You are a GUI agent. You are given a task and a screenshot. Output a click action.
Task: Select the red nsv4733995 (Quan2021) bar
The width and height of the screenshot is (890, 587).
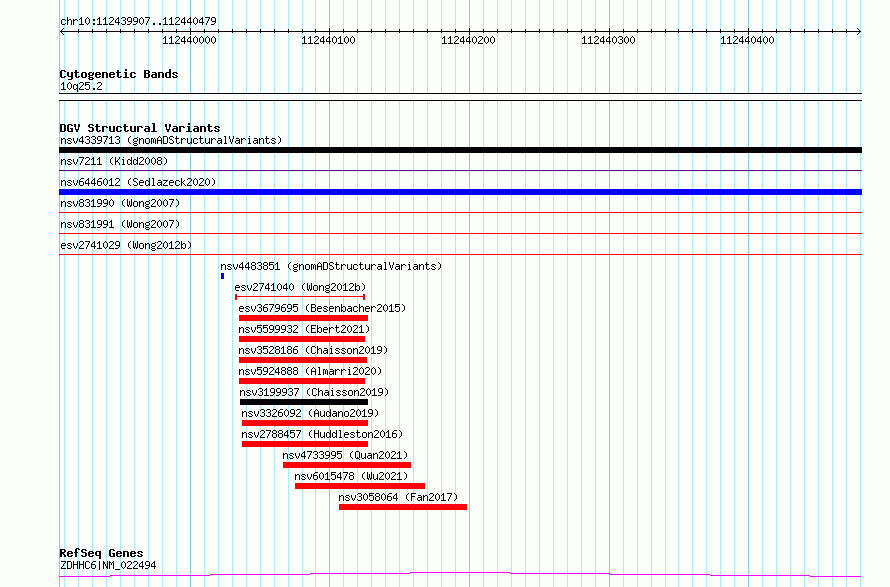click(346, 465)
